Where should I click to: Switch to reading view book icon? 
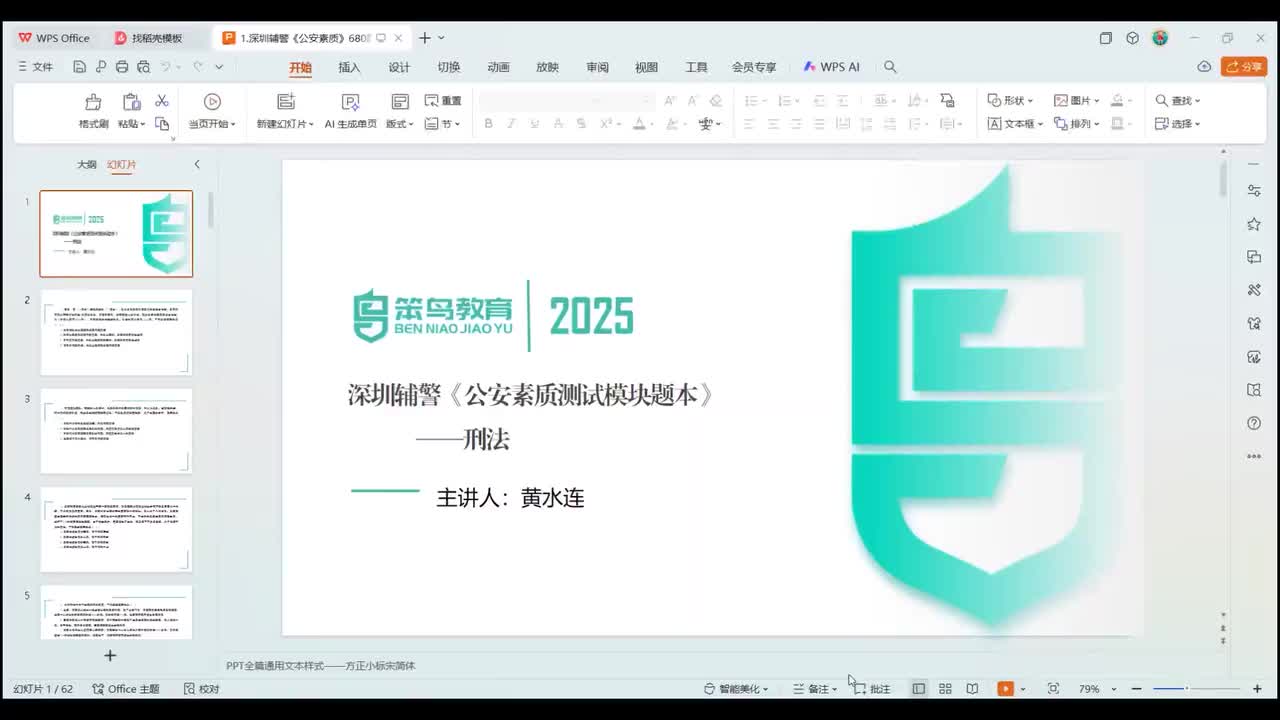tap(972, 689)
